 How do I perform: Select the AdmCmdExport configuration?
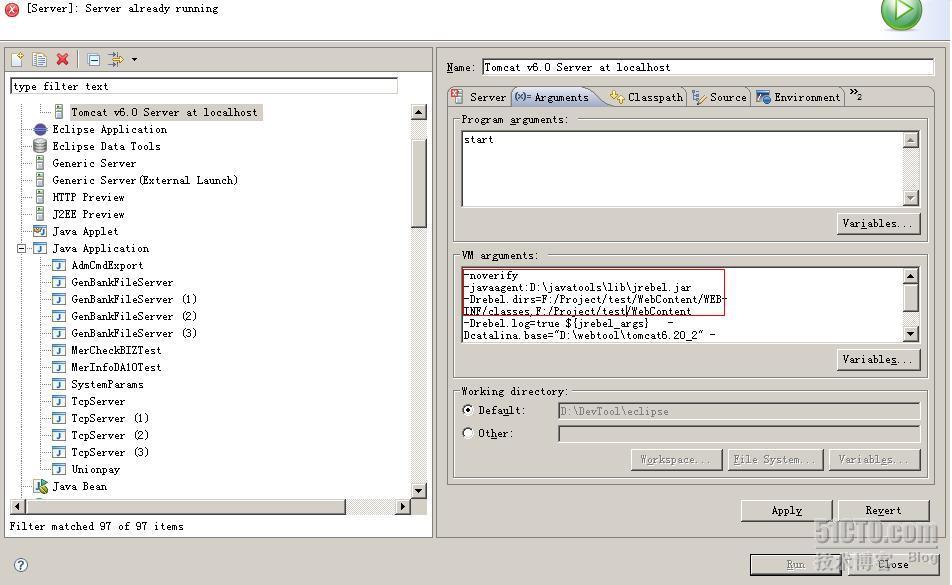(x=107, y=265)
